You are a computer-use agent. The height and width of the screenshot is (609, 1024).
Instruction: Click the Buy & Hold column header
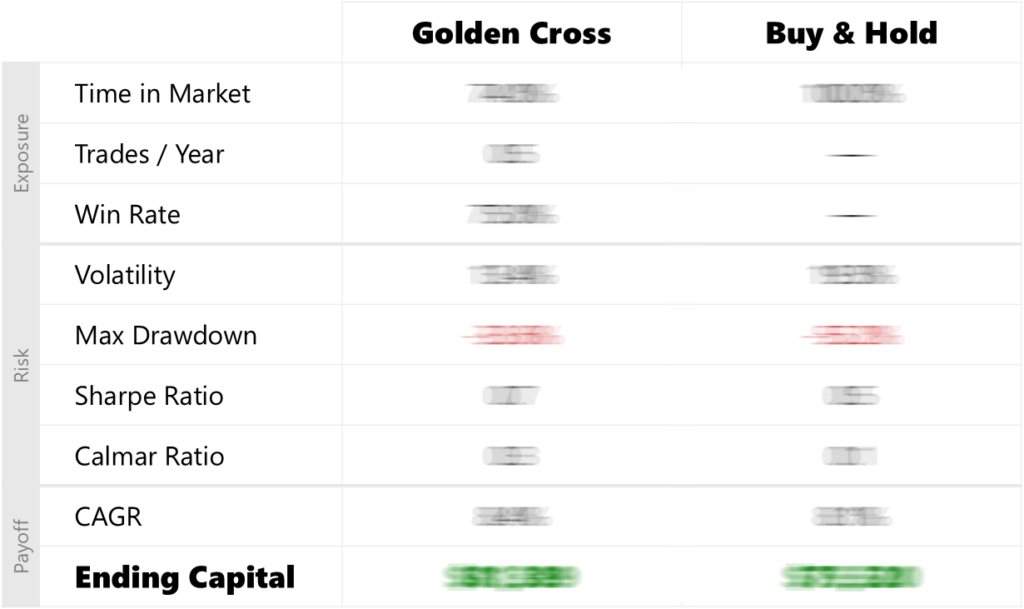851,34
